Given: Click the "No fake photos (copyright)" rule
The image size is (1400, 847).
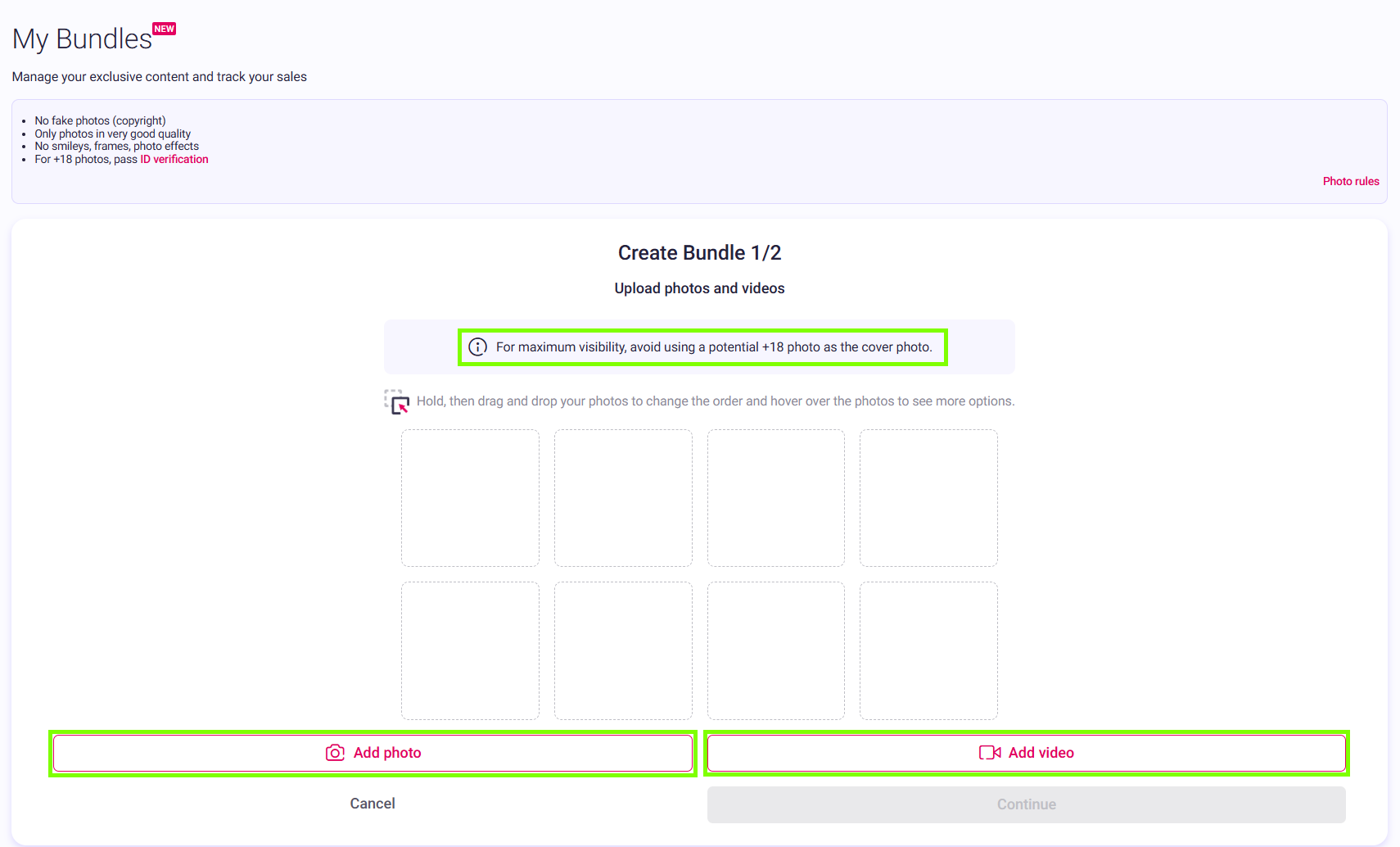Looking at the screenshot, I should (x=100, y=121).
